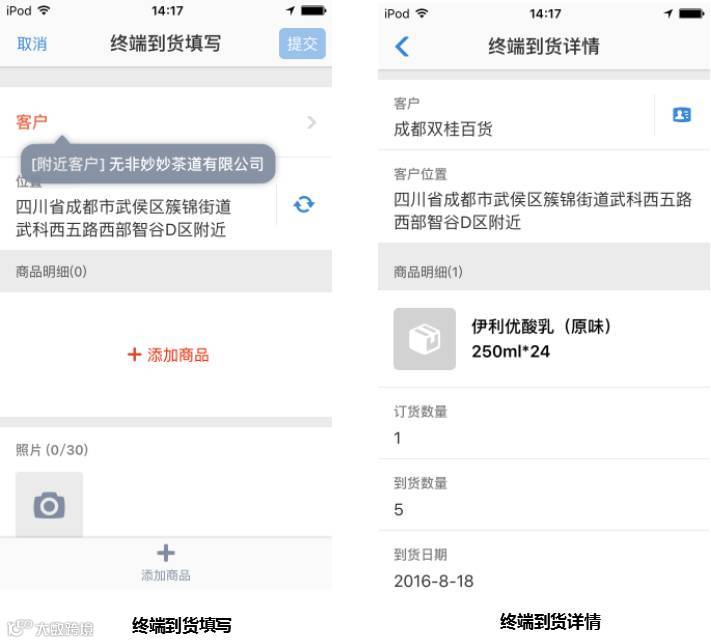Tap the plus icon in bottom bar

(x=166, y=553)
